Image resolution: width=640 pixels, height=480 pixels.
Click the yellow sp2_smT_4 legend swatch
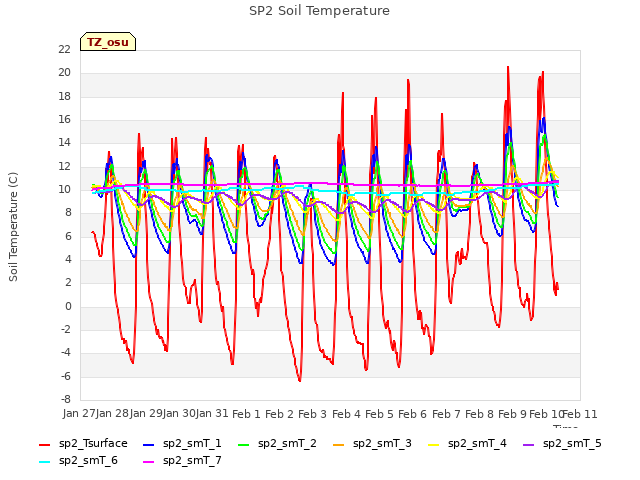pyautogui.click(x=433, y=444)
